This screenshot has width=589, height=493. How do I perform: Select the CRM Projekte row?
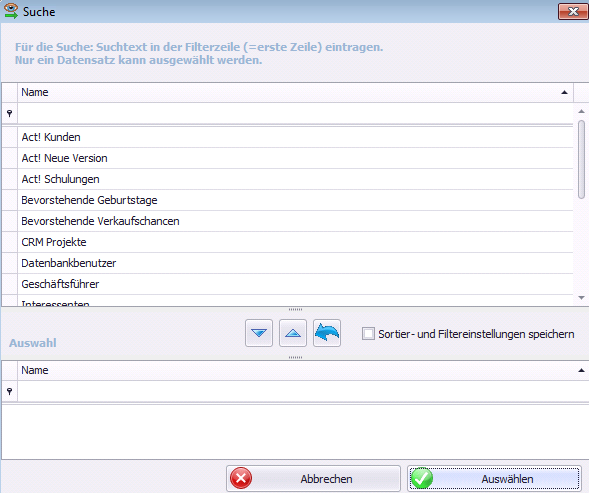click(x=295, y=242)
